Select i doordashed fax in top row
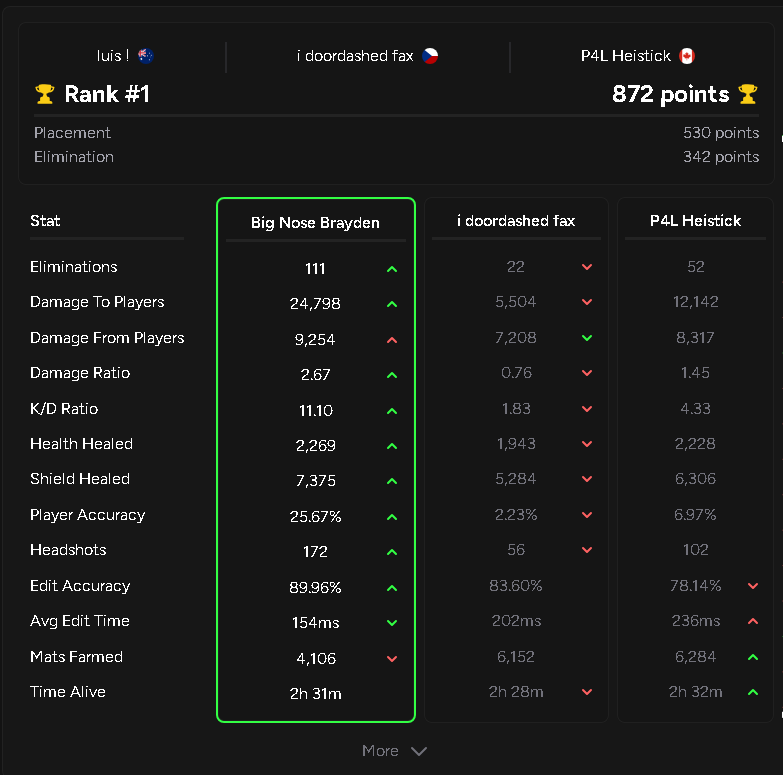The width and height of the screenshot is (783, 775). [x=367, y=55]
